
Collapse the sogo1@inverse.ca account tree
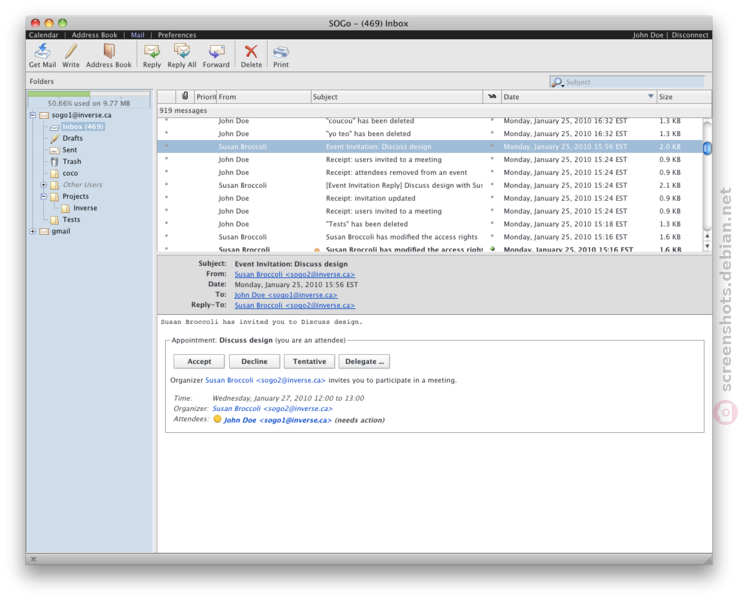pos(32,115)
